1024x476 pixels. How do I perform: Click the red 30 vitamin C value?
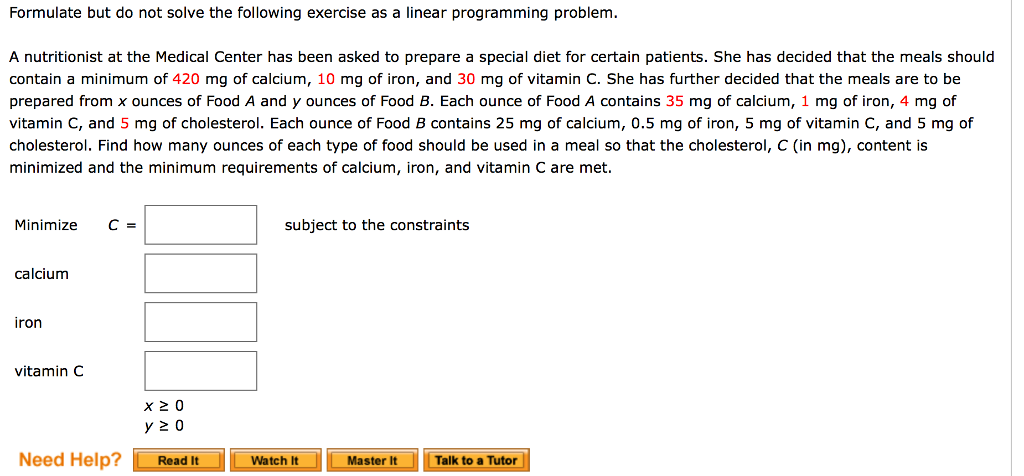466,80
